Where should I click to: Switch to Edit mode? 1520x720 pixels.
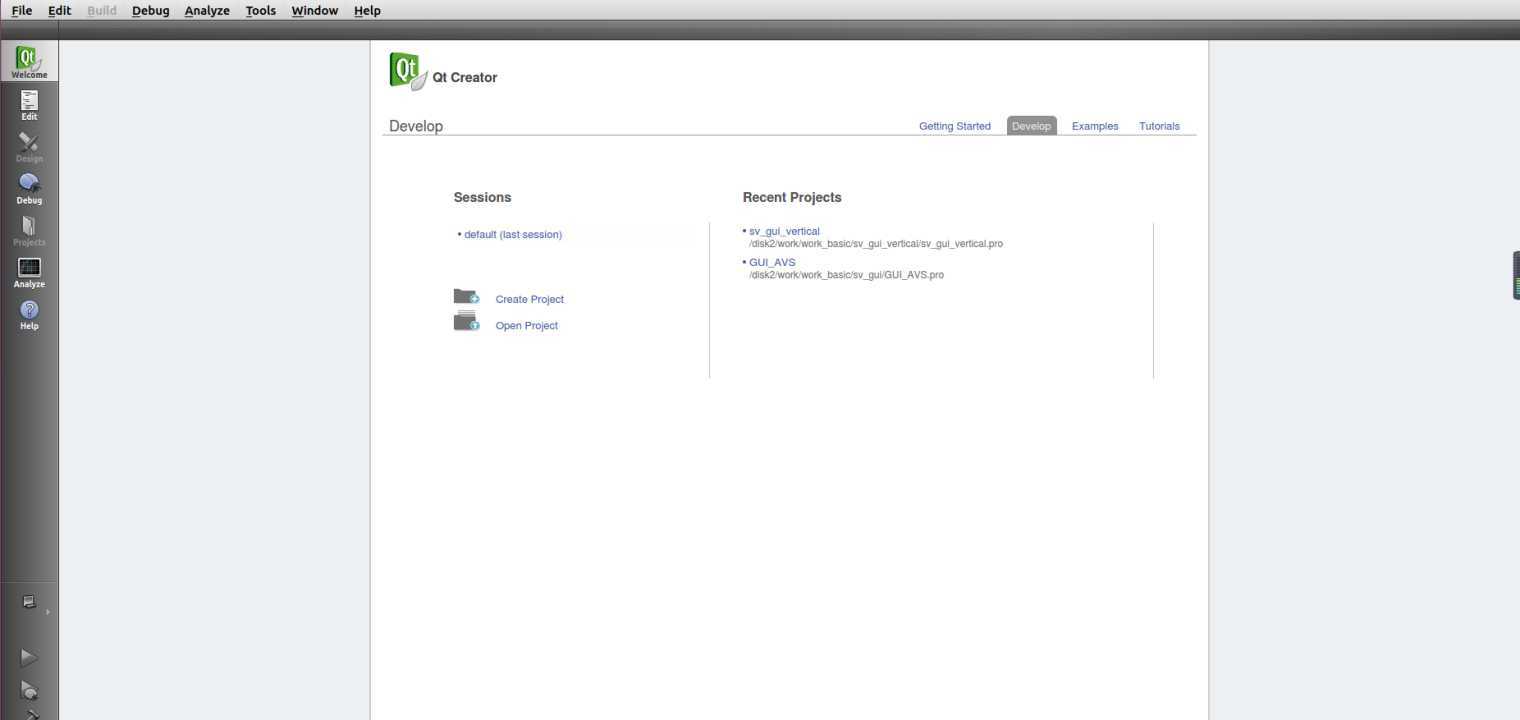(x=29, y=105)
